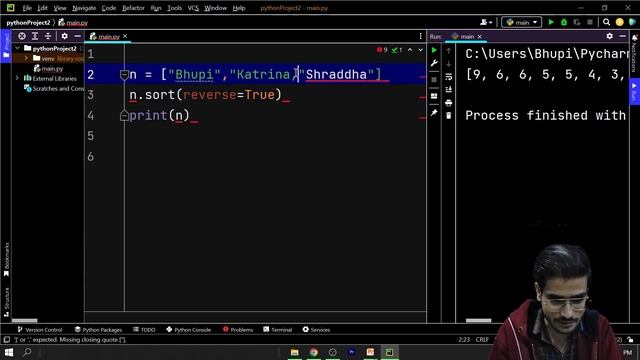Toggle scroll to end in Run console

449,89
